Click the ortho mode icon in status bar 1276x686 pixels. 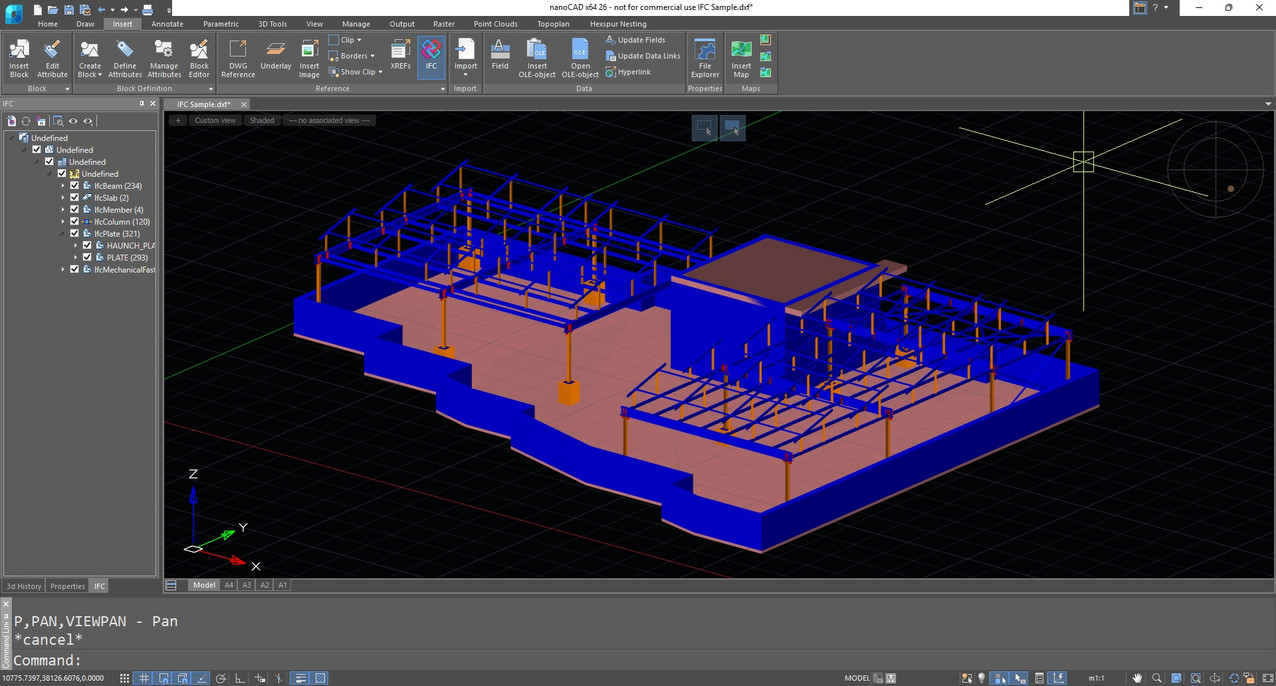(x=240, y=678)
